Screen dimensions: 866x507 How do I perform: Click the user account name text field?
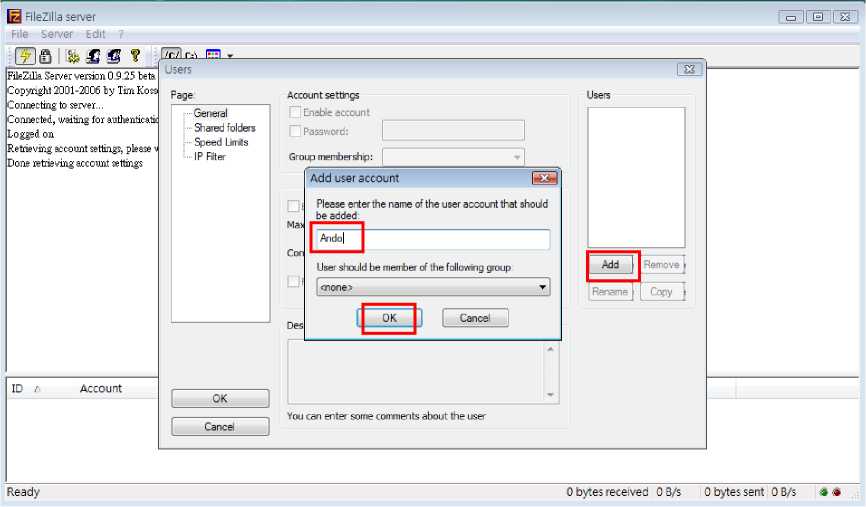pyautogui.click(x=433, y=240)
